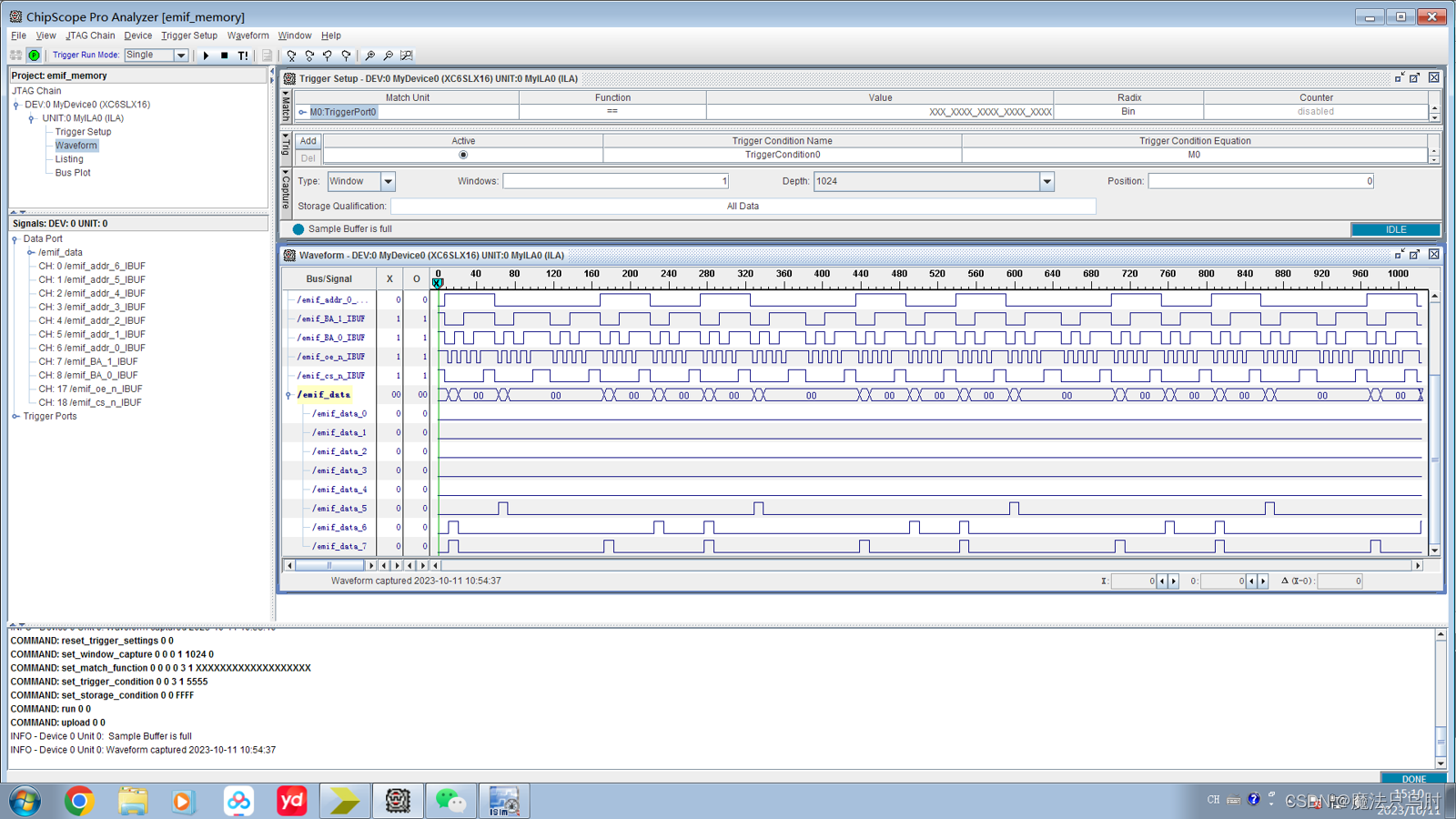
Task: Decrement the O cursor position
Action: tap(1252, 581)
